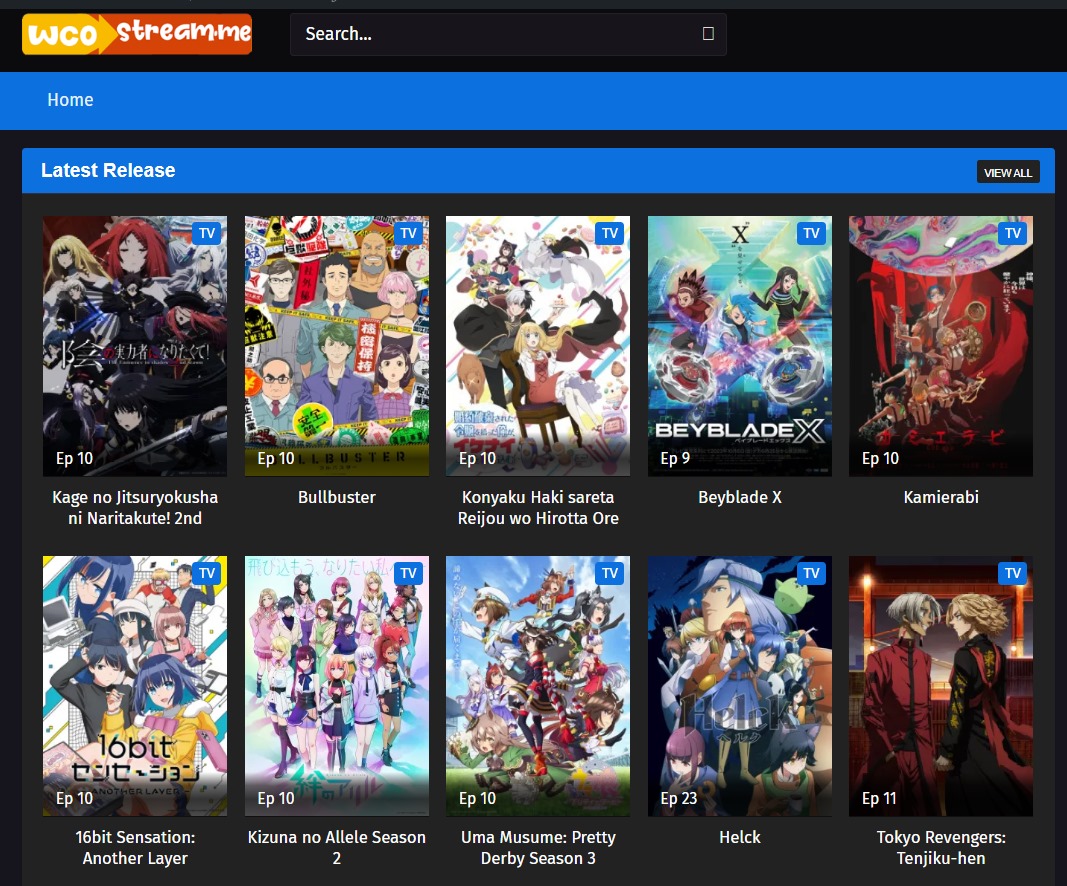
Task: Click Kizuna no Allele Season 2 title
Action: [x=337, y=848]
